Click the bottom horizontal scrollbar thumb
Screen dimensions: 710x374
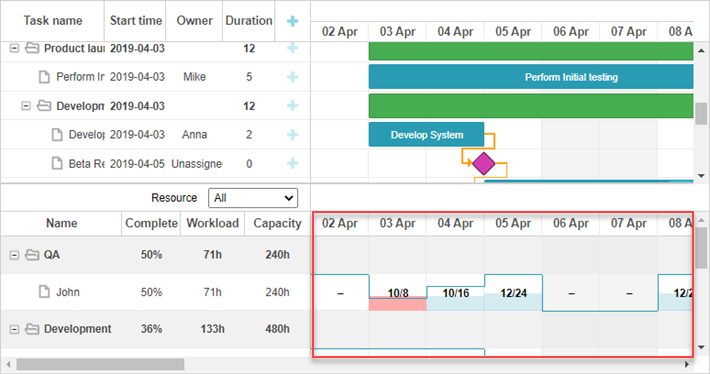click(x=101, y=364)
